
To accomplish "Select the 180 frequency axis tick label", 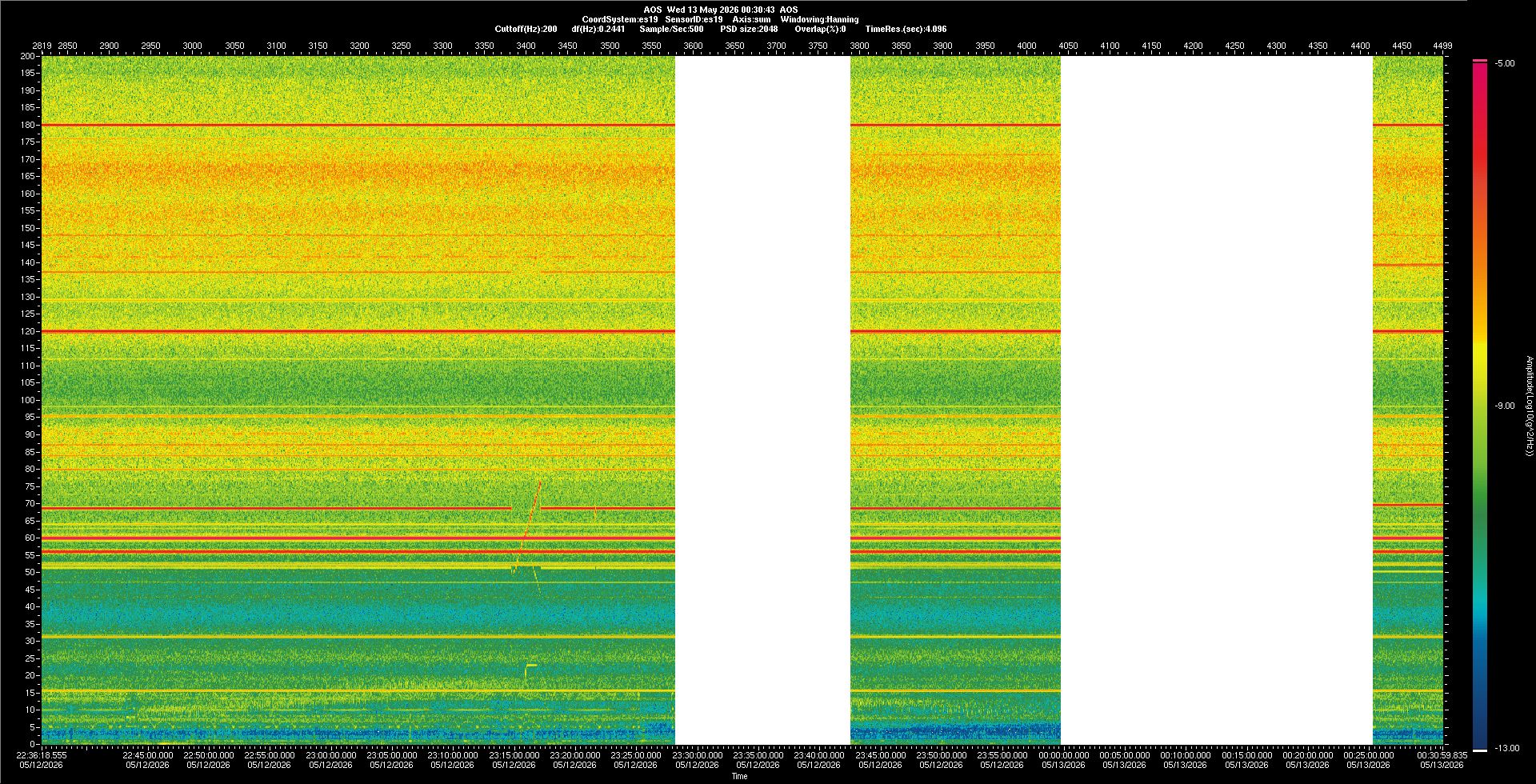I will click(28, 125).
